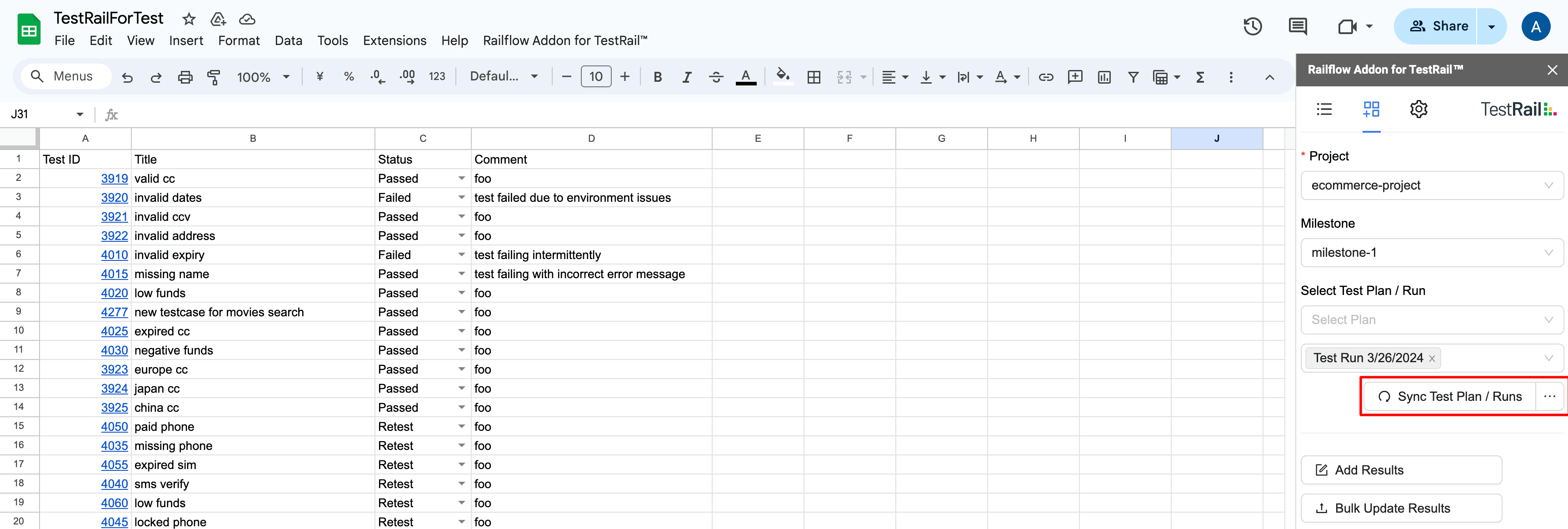This screenshot has width=1568, height=529.
Task: Open test ID link 4277
Action: click(115, 312)
